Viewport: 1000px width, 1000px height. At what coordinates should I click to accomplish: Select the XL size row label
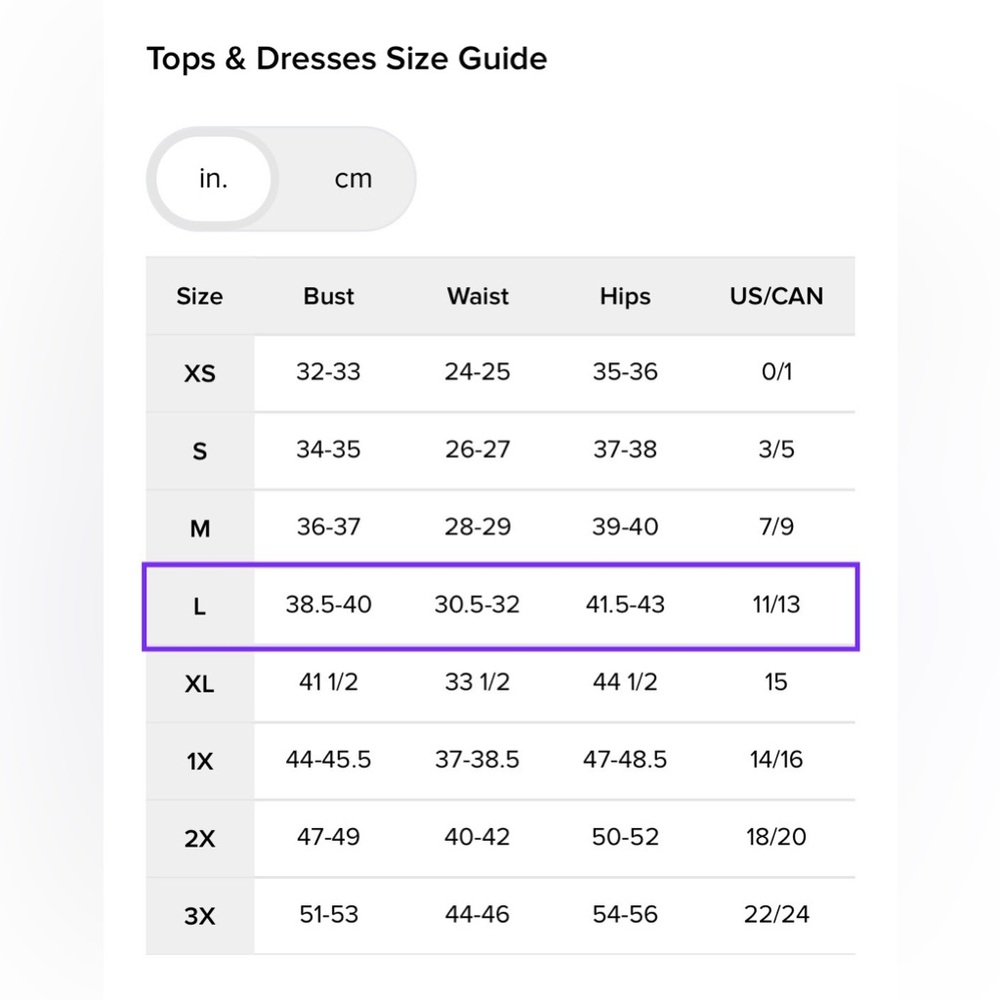click(200, 684)
